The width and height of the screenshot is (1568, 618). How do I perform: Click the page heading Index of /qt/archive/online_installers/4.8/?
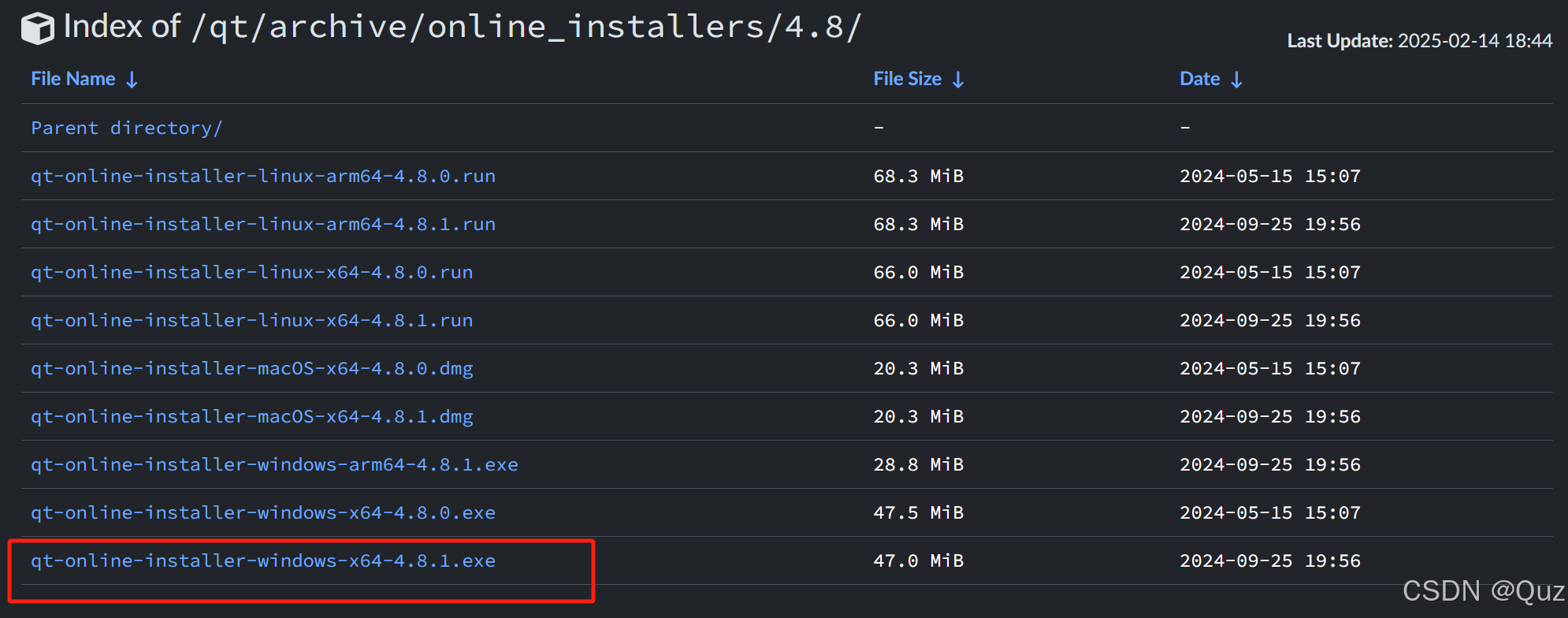tap(463, 27)
